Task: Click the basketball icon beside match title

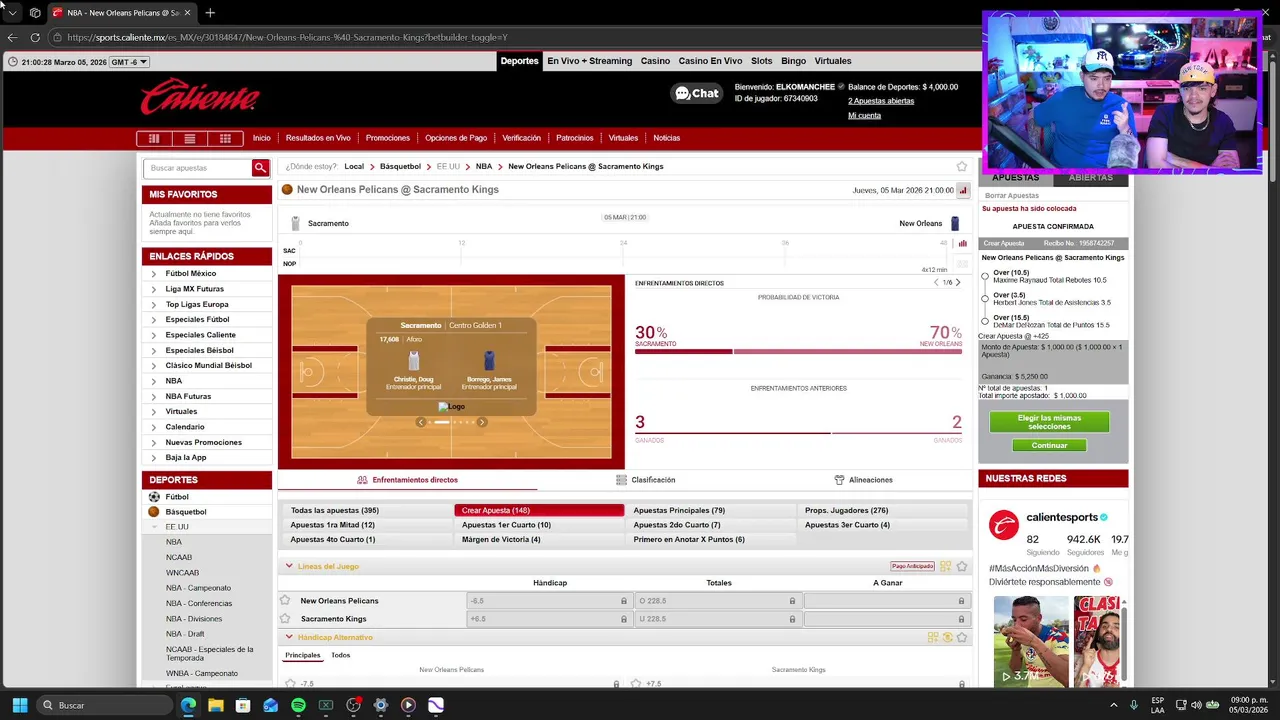Action: 287,189
